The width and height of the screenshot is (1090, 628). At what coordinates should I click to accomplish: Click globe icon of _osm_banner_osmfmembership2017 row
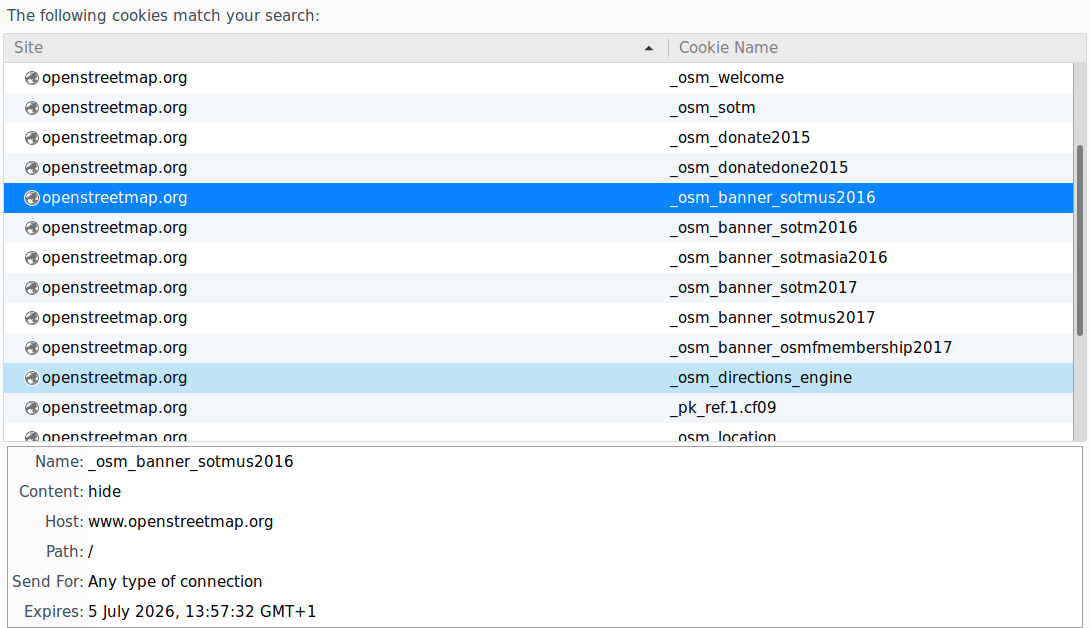pyautogui.click(x=31, y=347)
